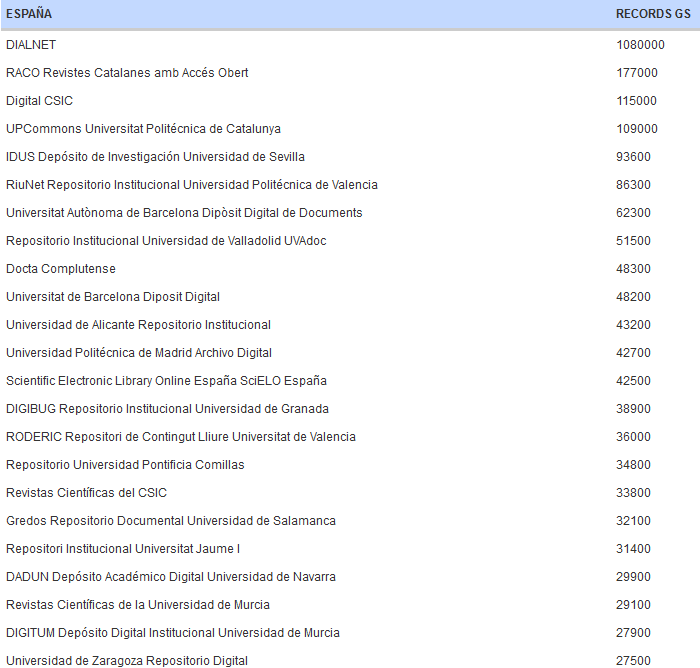Select the value 42700
700x668 pixels.
[633, 353]
